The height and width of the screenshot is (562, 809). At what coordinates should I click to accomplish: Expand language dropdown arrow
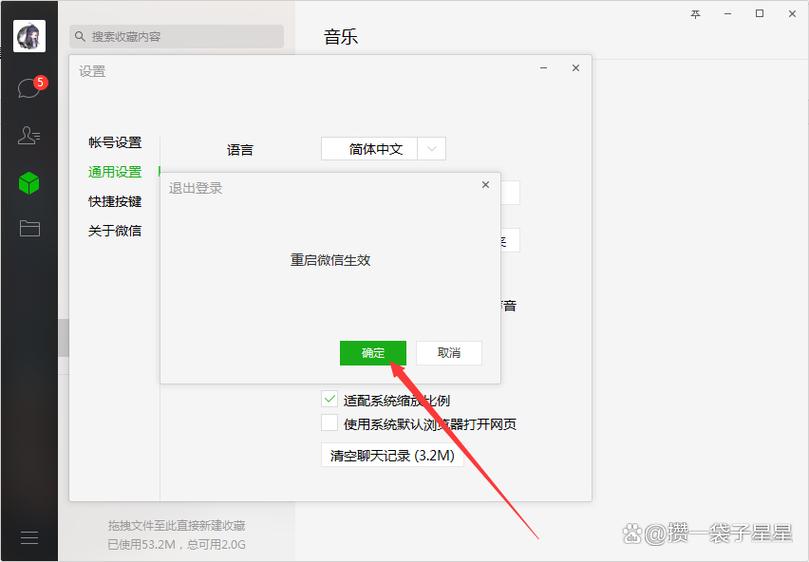click(431, 149)
